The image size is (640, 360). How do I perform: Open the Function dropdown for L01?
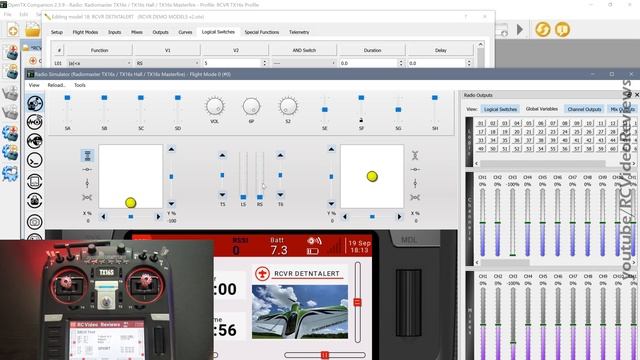coord(99,63)
